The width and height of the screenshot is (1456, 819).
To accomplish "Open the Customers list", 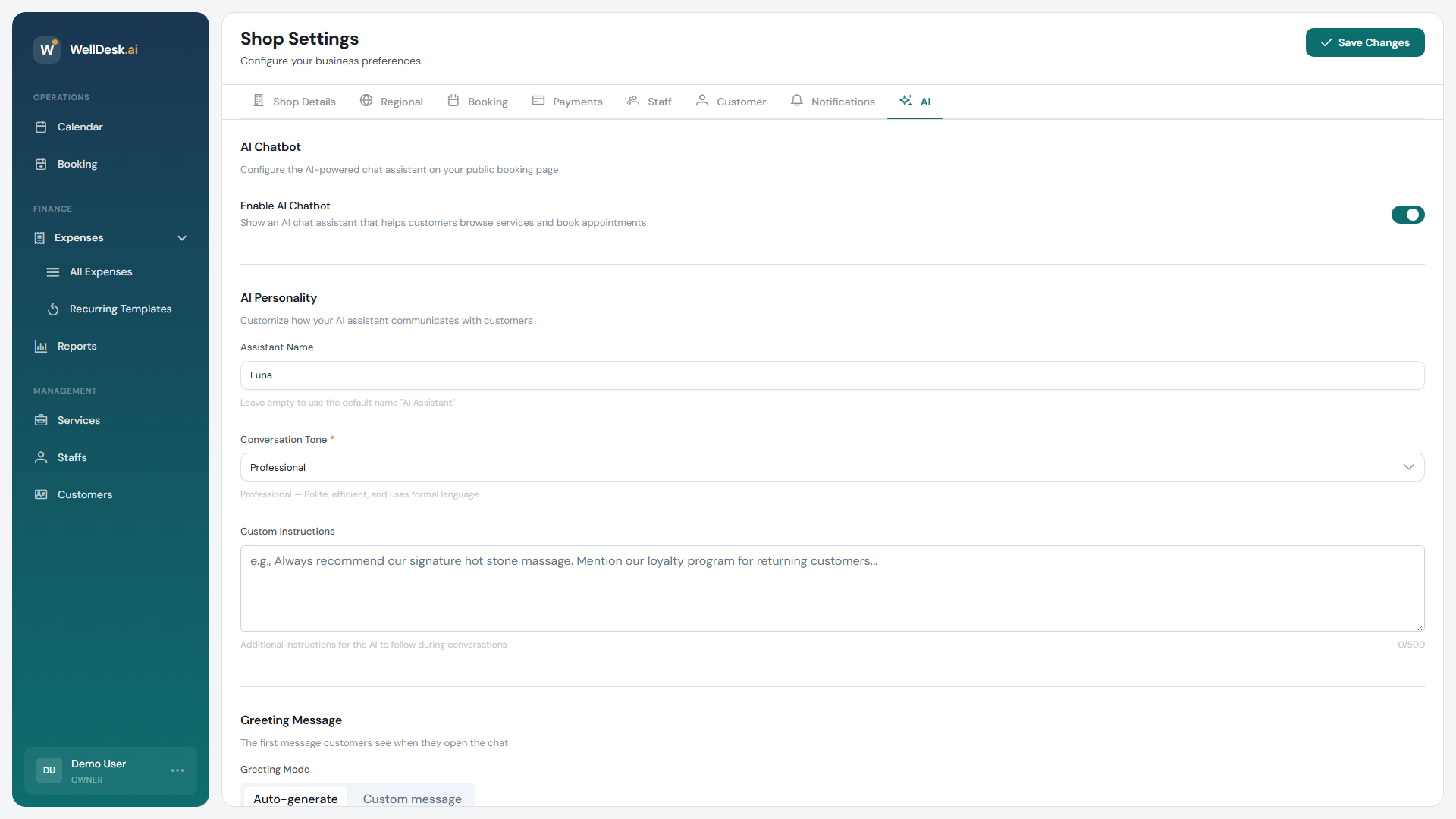I will [84, 494].
